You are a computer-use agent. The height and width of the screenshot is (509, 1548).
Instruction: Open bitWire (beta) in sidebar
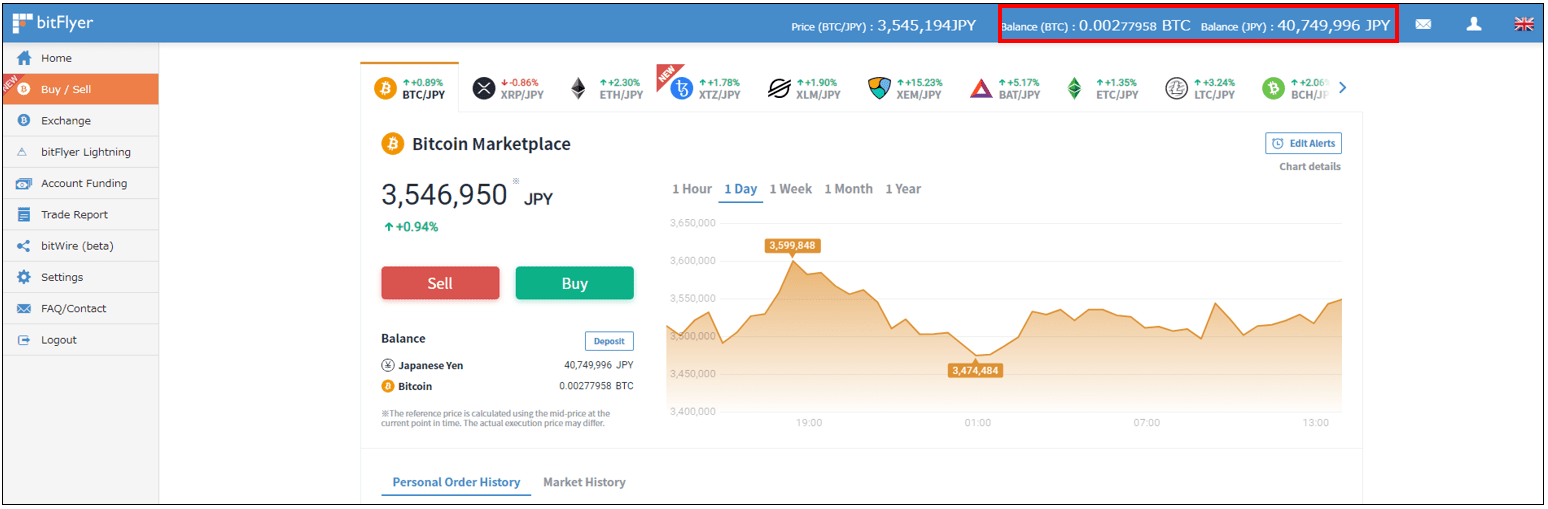click(x=80, y=246)
